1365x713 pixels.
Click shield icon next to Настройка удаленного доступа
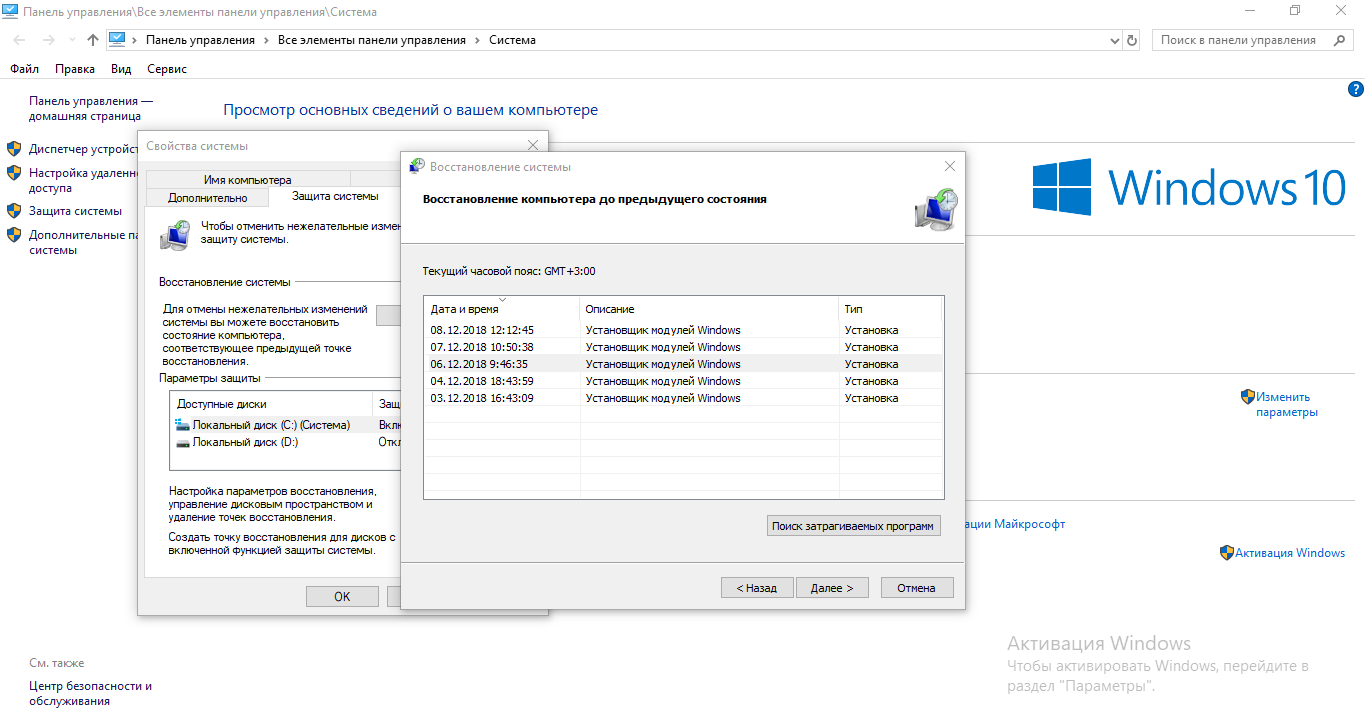pos(14,172)
